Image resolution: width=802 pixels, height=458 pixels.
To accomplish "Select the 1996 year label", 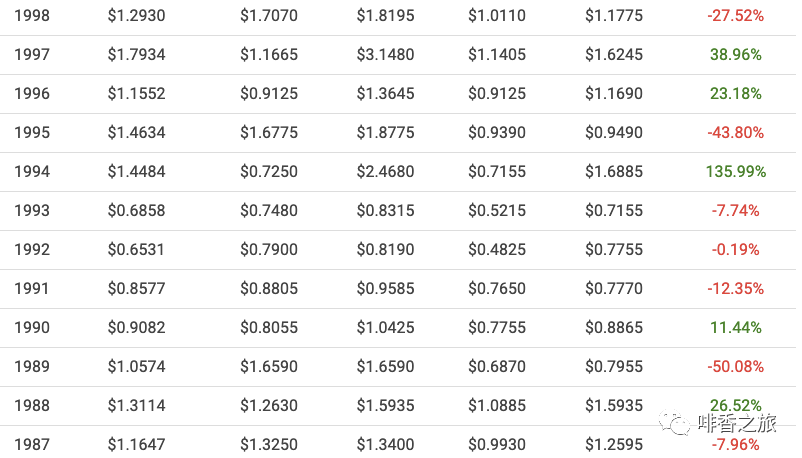I will click(32, 94).
